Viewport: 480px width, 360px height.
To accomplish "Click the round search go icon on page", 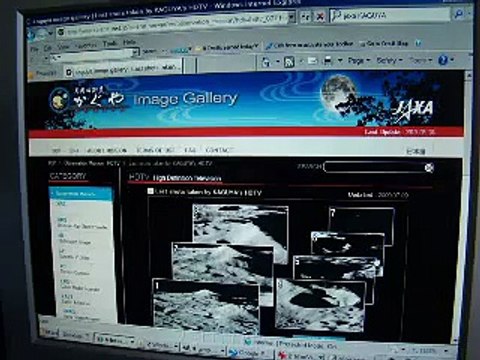I will click(429, 168).
